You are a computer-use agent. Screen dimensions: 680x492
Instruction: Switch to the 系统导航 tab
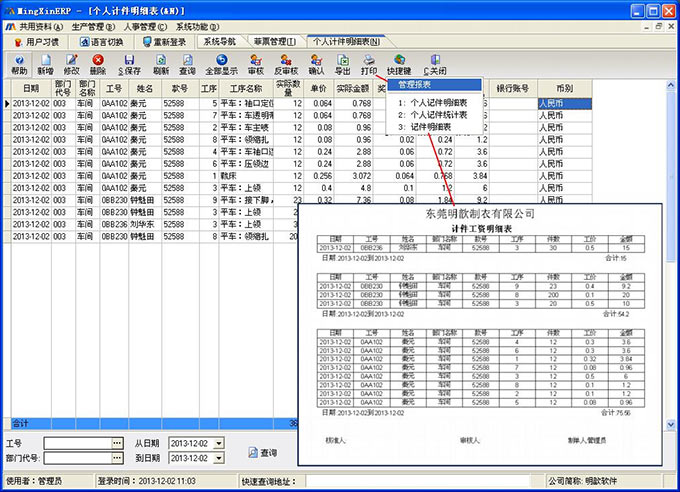220,42
